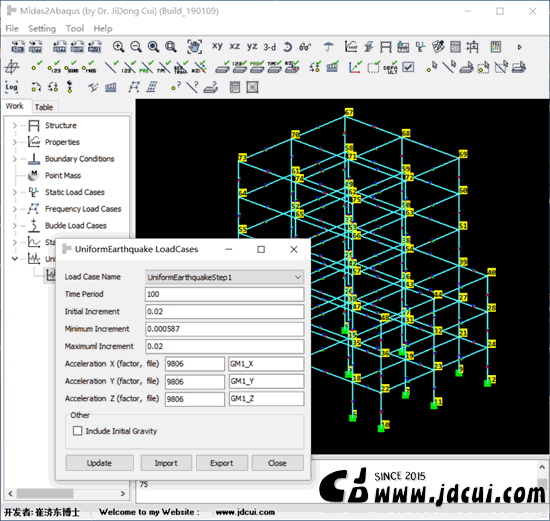Viewport: 550px width, 521px height.
Task: Click the umbrella icon in toolbar
Action: 328,47
